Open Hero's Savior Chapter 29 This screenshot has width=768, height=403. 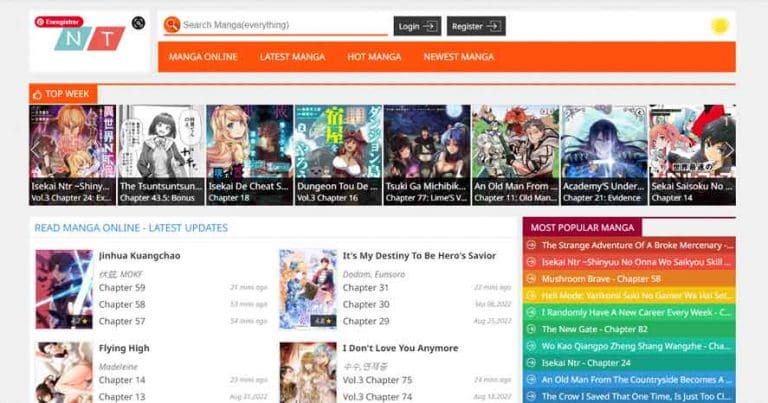pos(366,321)
